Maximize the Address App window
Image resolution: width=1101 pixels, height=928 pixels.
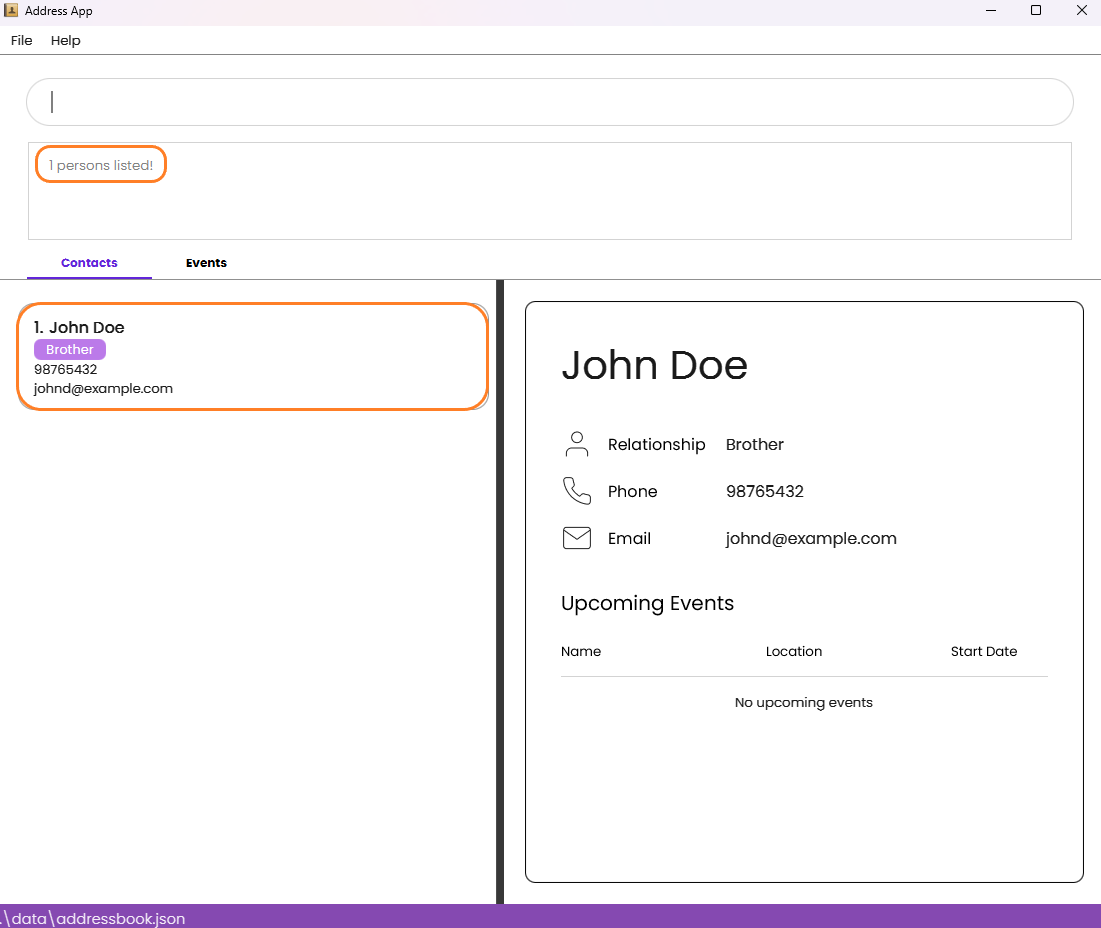(x=1036, y=11)
